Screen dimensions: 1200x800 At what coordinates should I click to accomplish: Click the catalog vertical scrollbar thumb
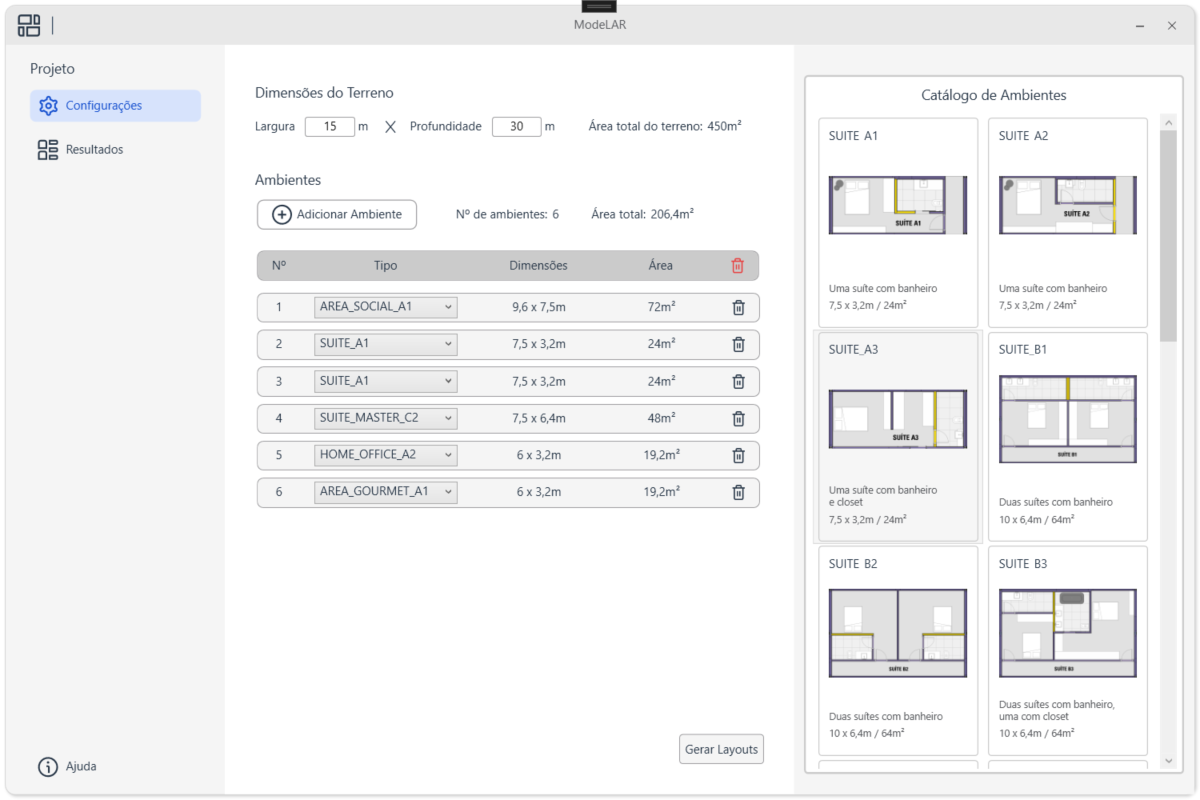1168,235
